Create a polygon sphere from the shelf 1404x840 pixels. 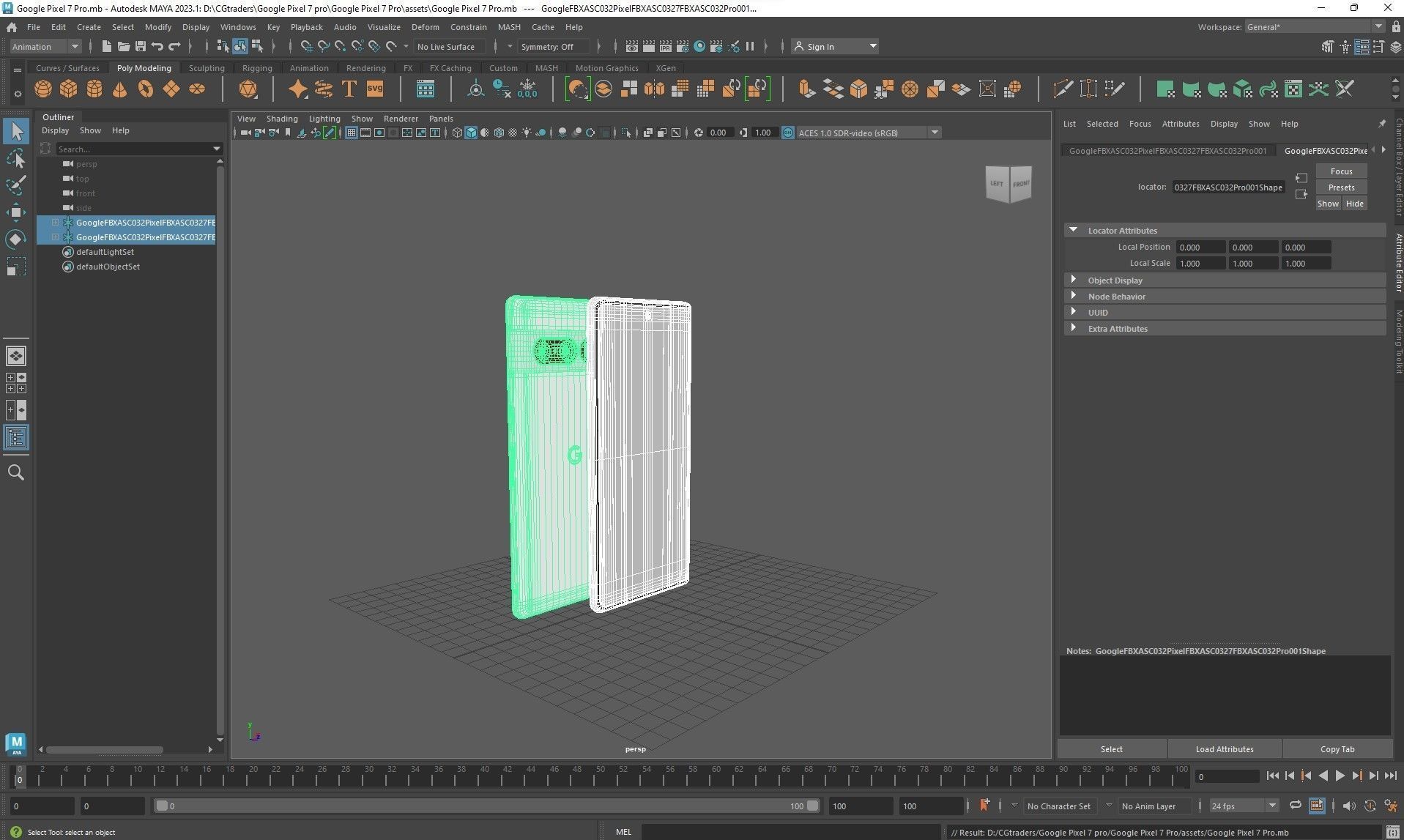point(43,89)
